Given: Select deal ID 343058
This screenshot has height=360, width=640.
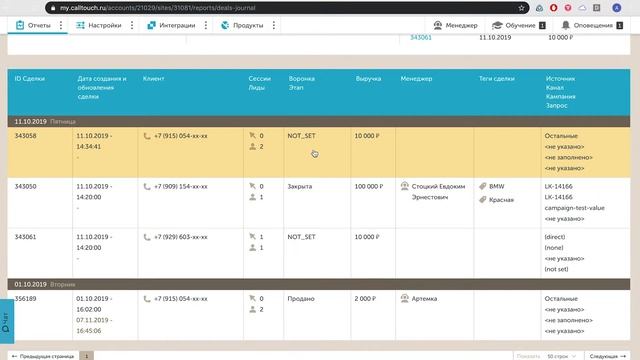Looking at the screenshot, I should tap(25, 136).
